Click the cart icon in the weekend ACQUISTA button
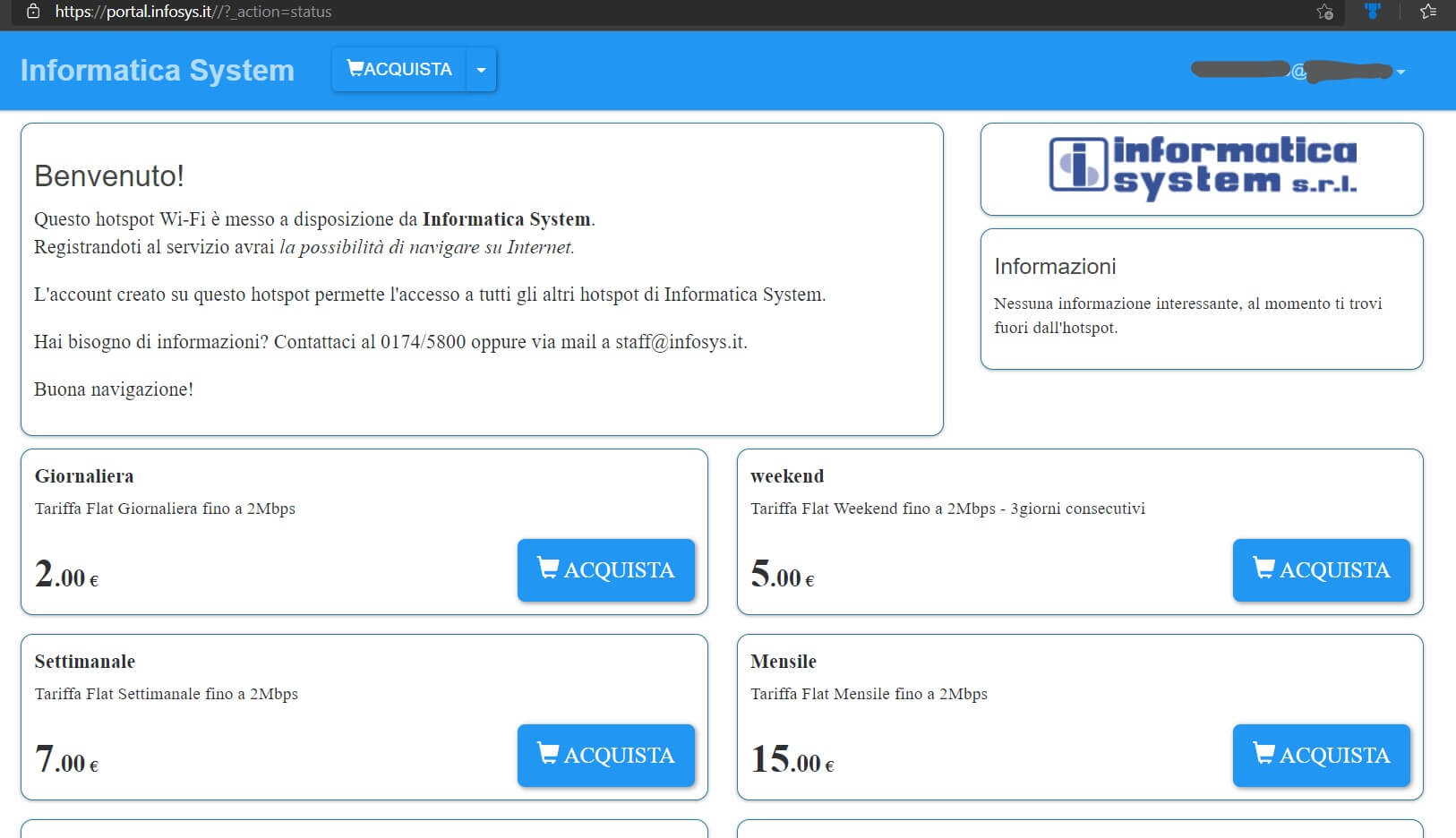Viewport: 1456px width, 838px height. pyautogui.click(x=1263, y=568)
